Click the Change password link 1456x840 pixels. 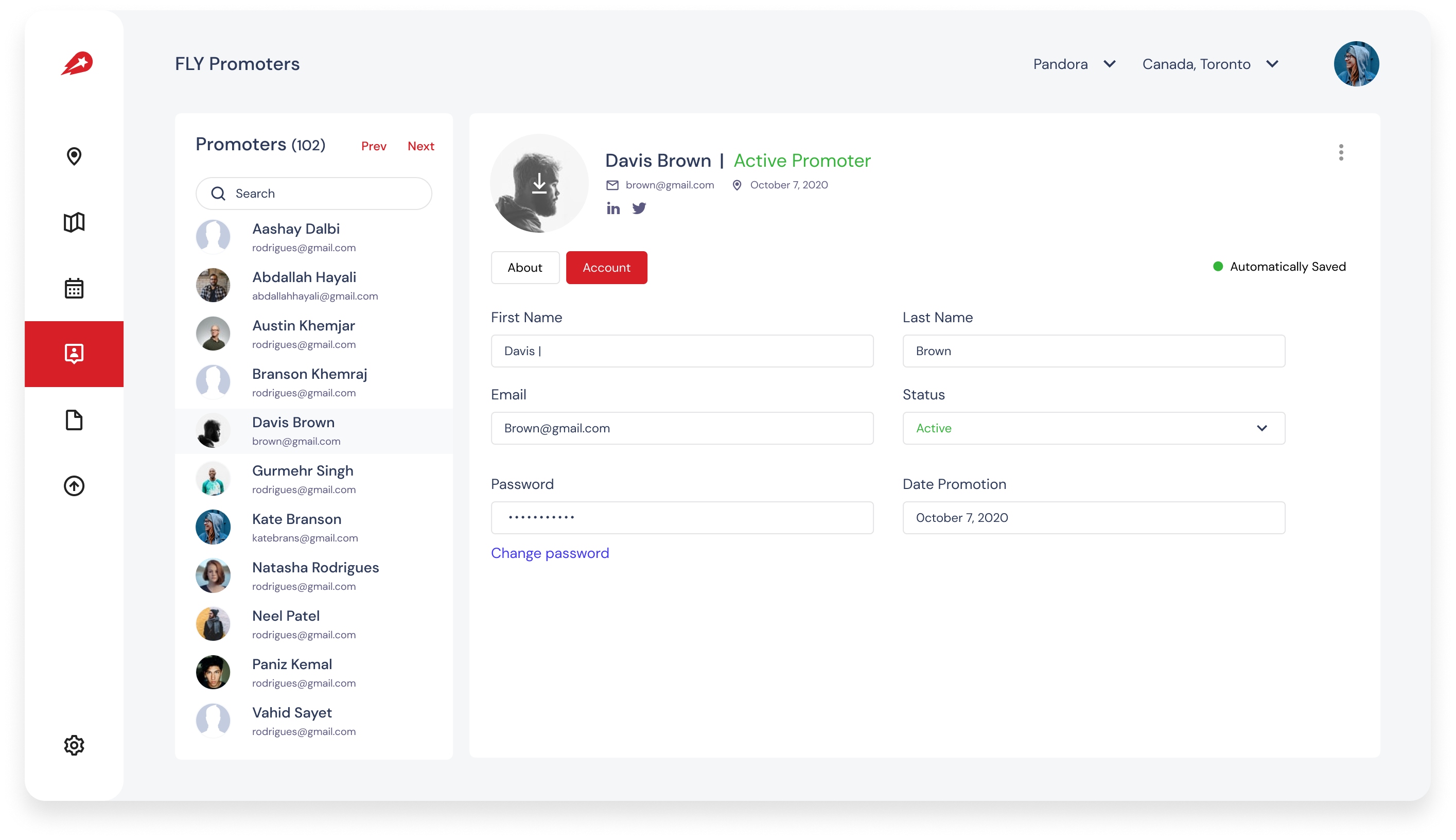(550, 553)
